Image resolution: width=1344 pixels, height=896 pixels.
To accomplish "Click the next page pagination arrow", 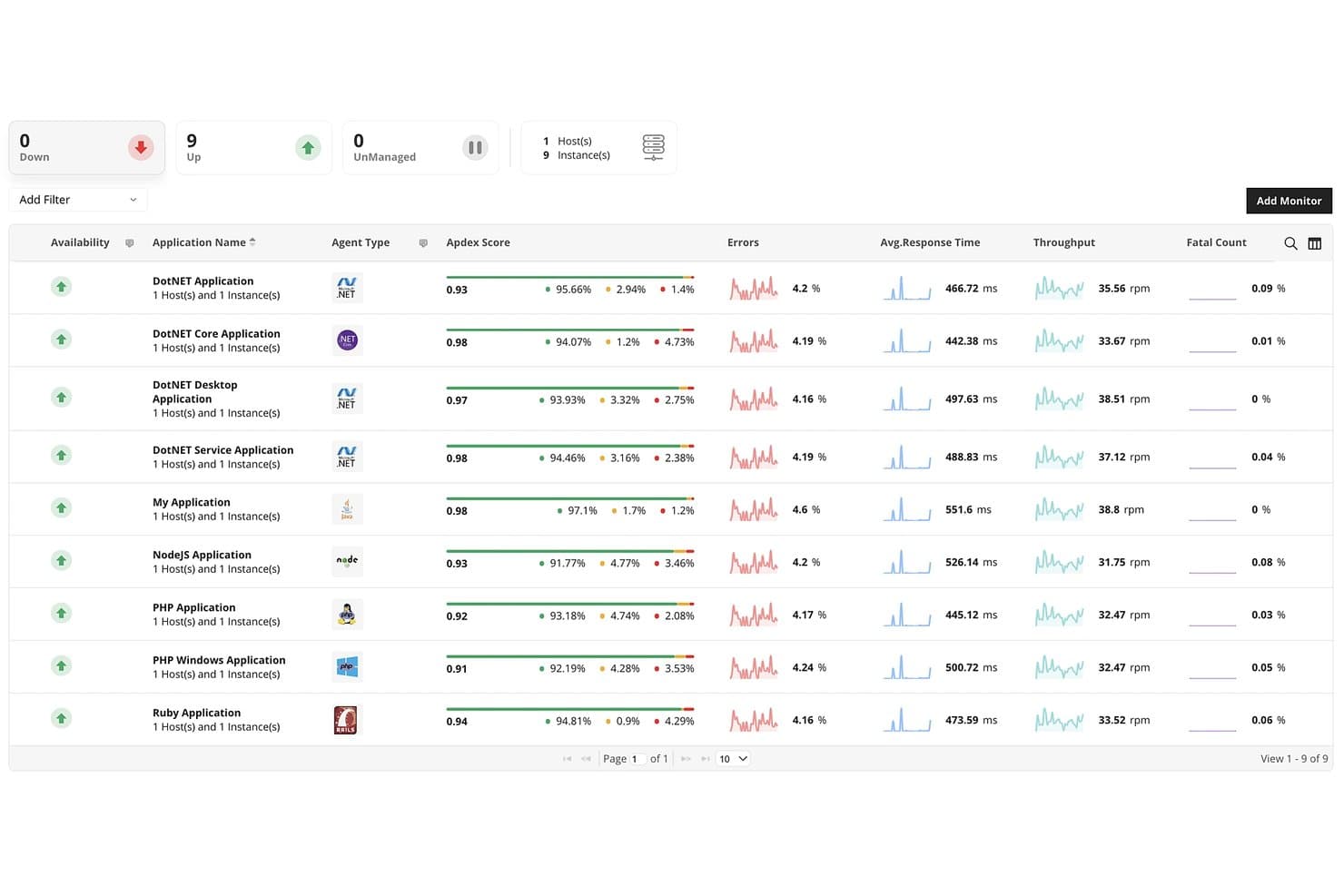I will (x=687, y=759).
